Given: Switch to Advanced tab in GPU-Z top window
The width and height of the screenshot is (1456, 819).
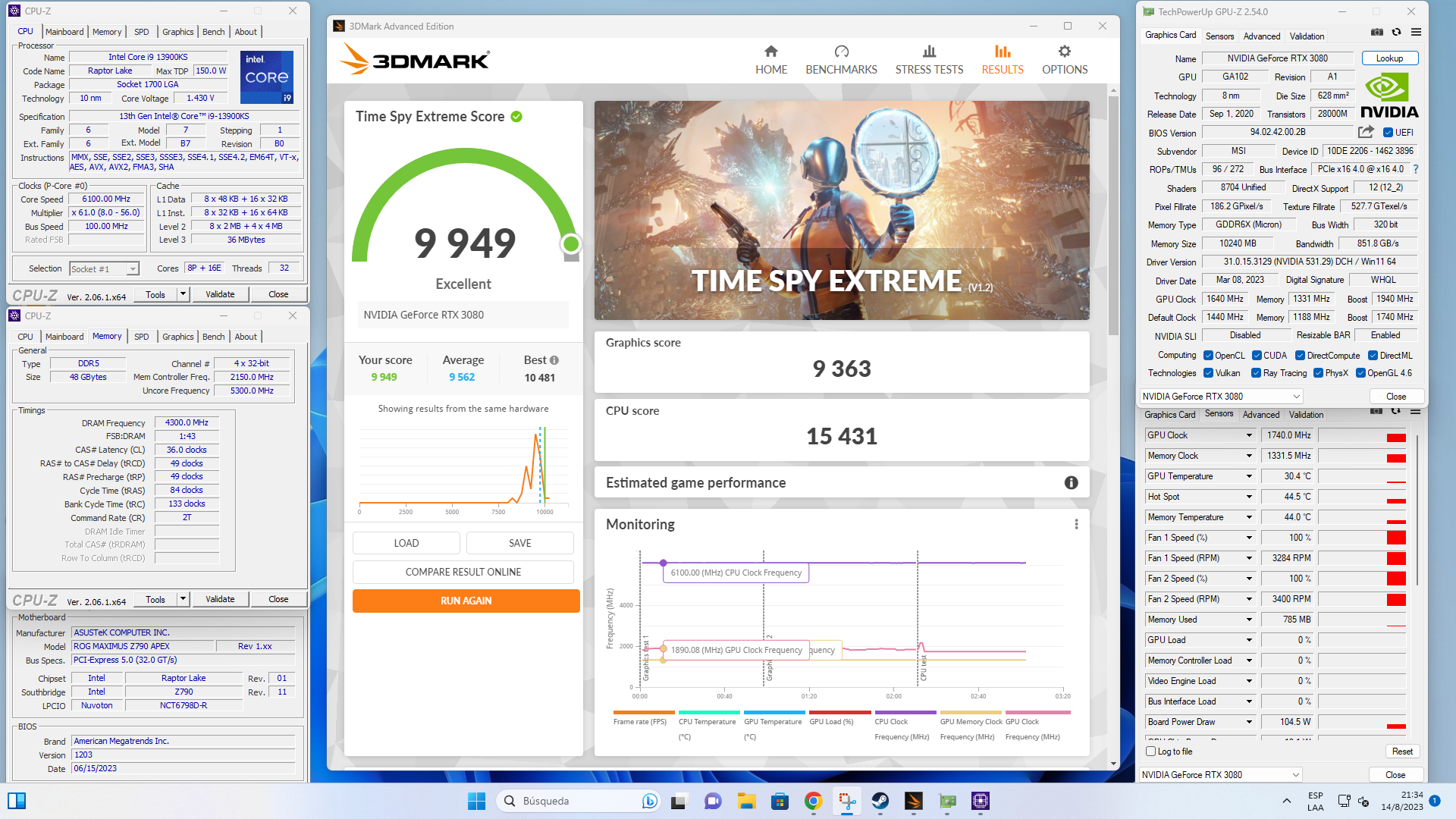Looking at the screenshot, I should pyautogui.click(x=1261, y=36).
